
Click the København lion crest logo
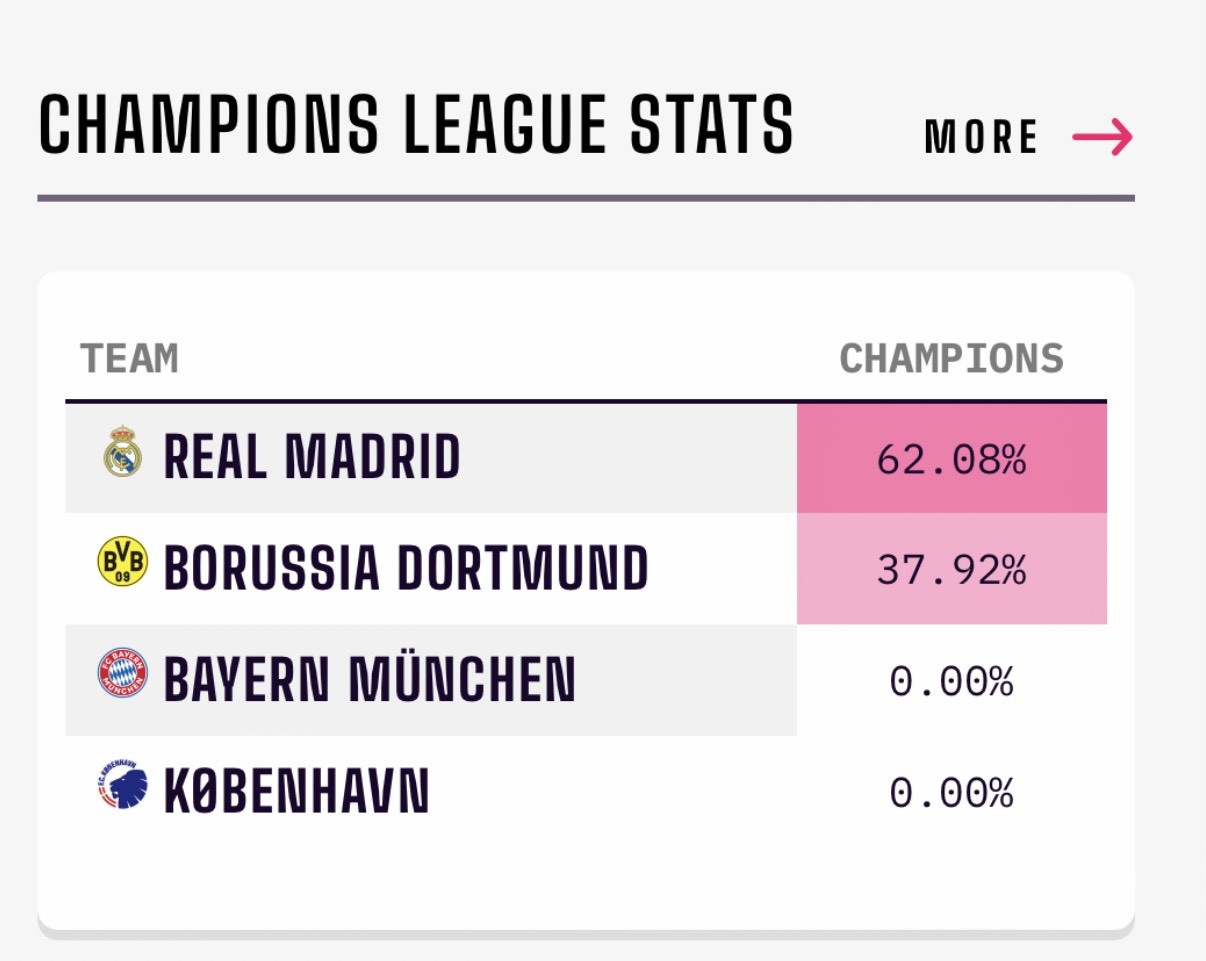[x=120, y=787]
